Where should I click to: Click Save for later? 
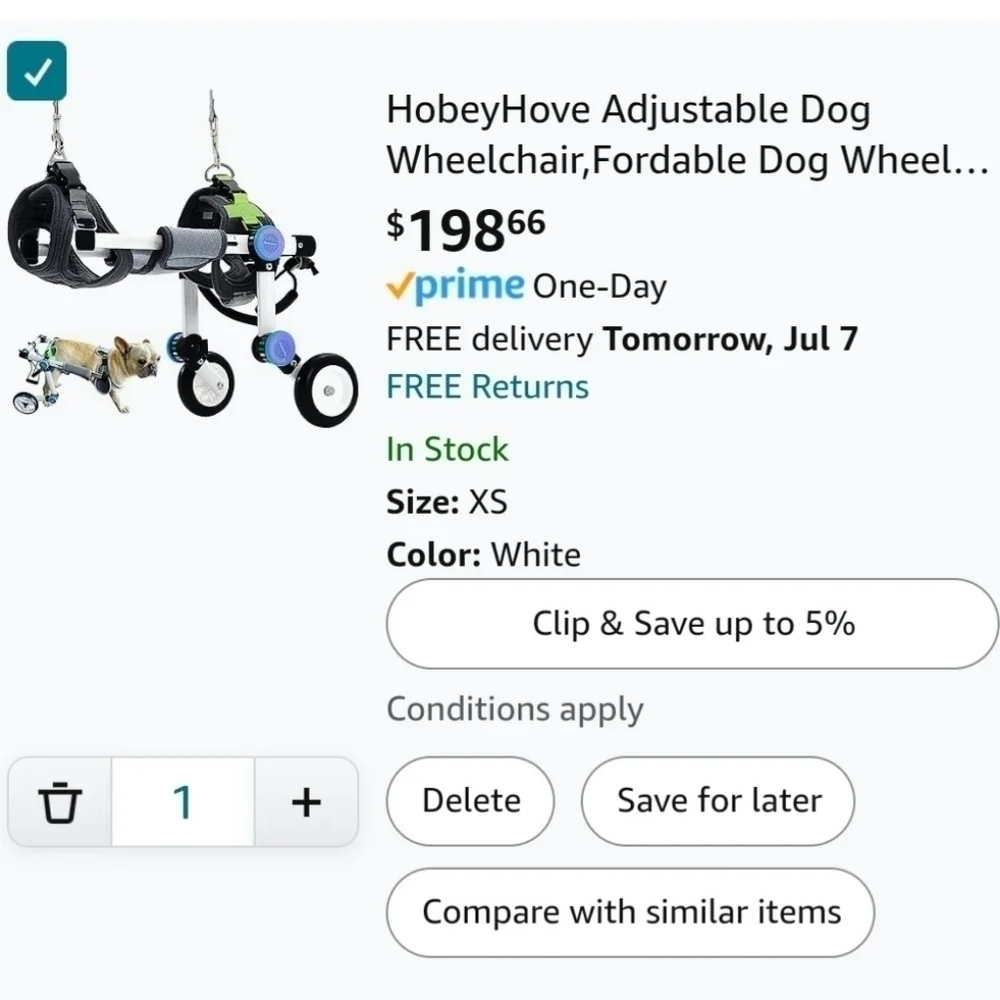[718, 801]
